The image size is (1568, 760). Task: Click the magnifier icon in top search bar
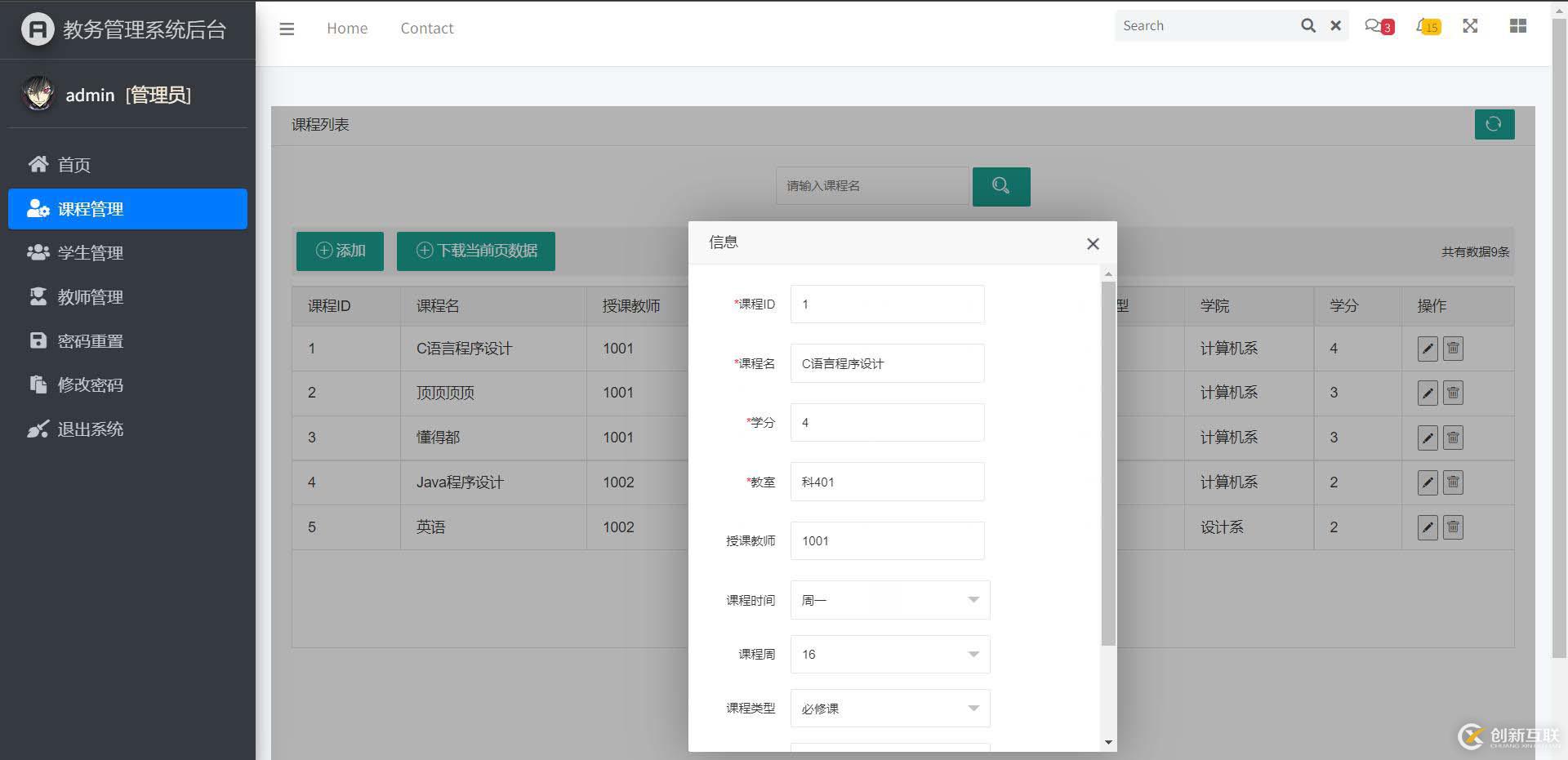coord(1307,26)
